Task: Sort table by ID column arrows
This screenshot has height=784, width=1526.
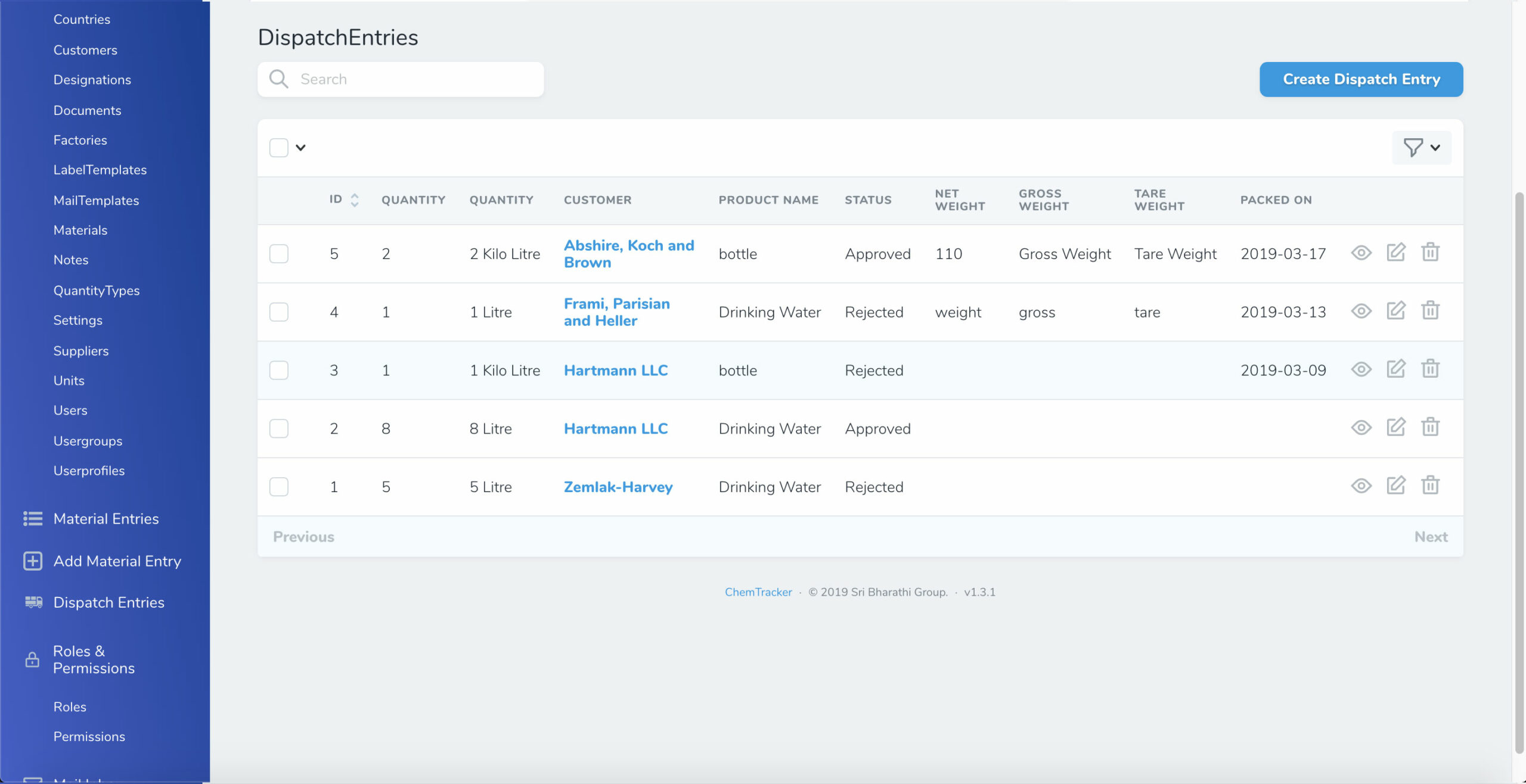Action: [x=355, y=200]
